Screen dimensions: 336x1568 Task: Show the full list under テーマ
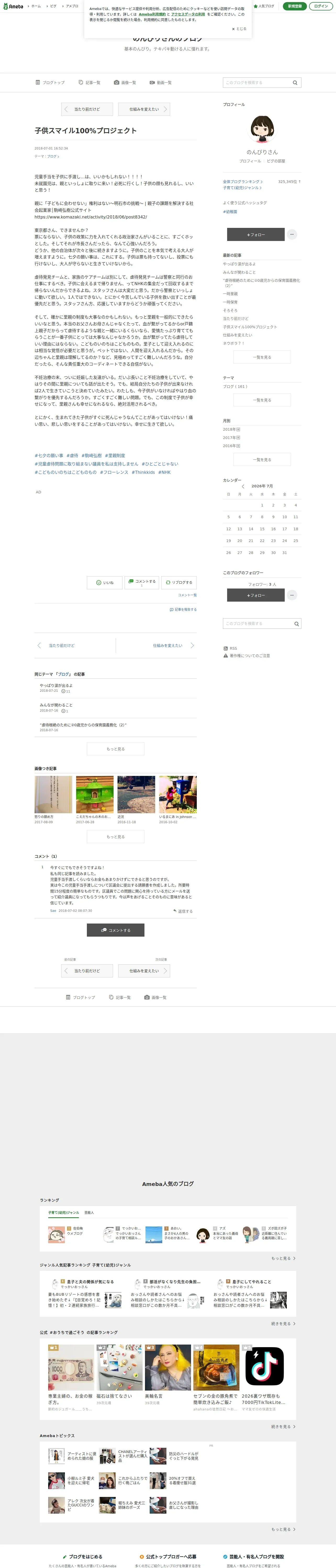tap(262, 400)
